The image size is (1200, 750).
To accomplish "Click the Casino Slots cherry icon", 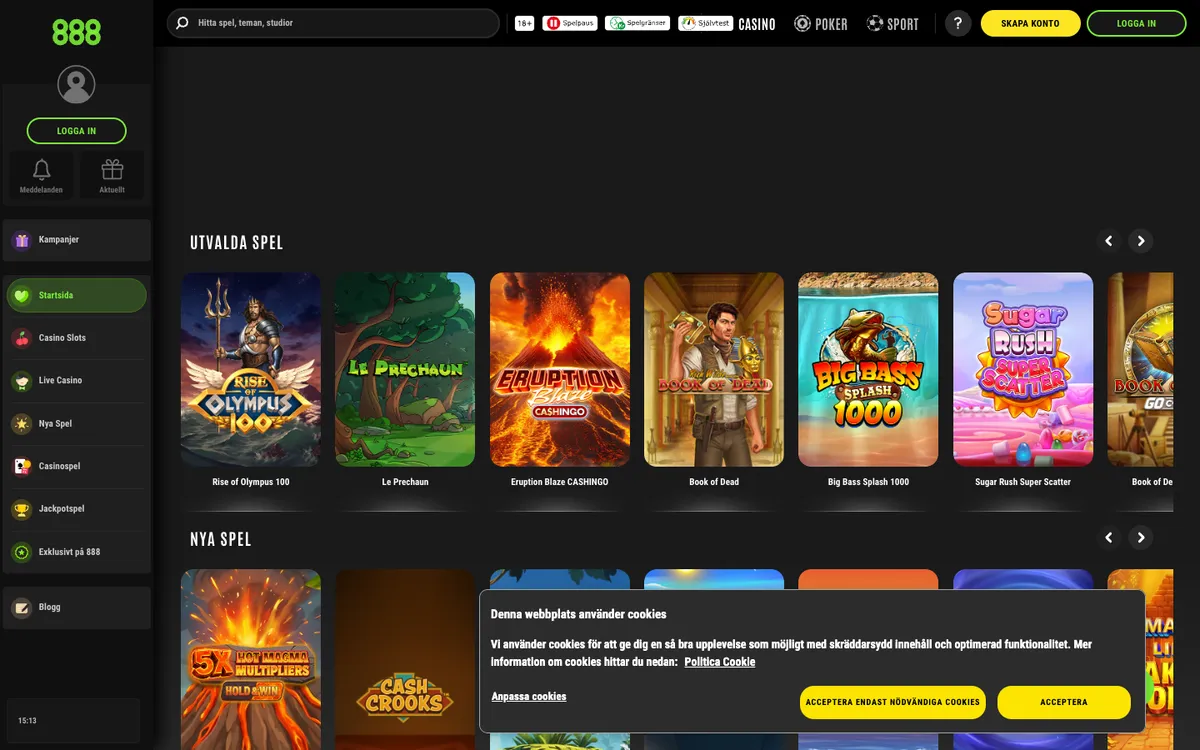I will coord(21,338).
